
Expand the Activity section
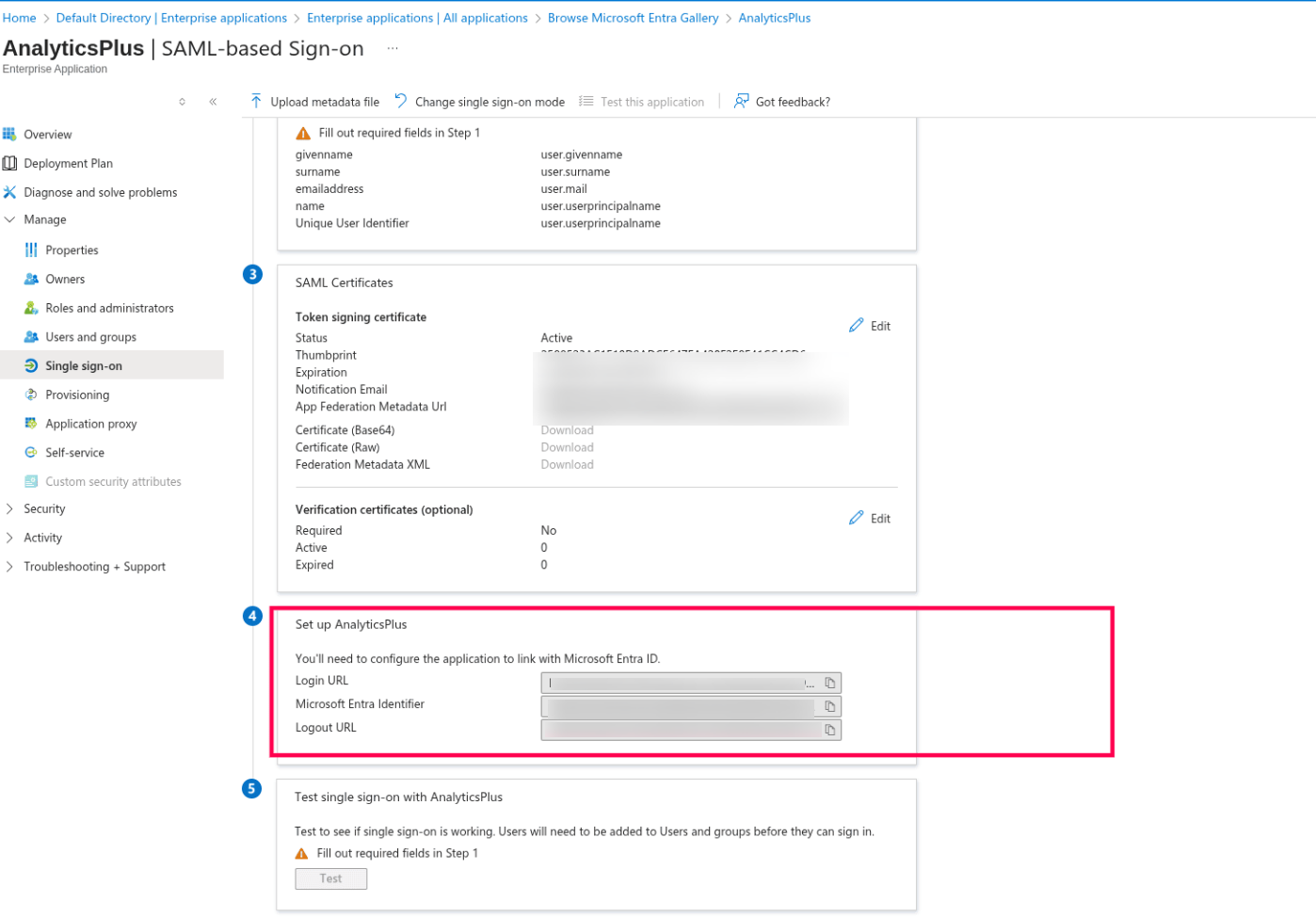pyautogui.click(x=10, y=538)
